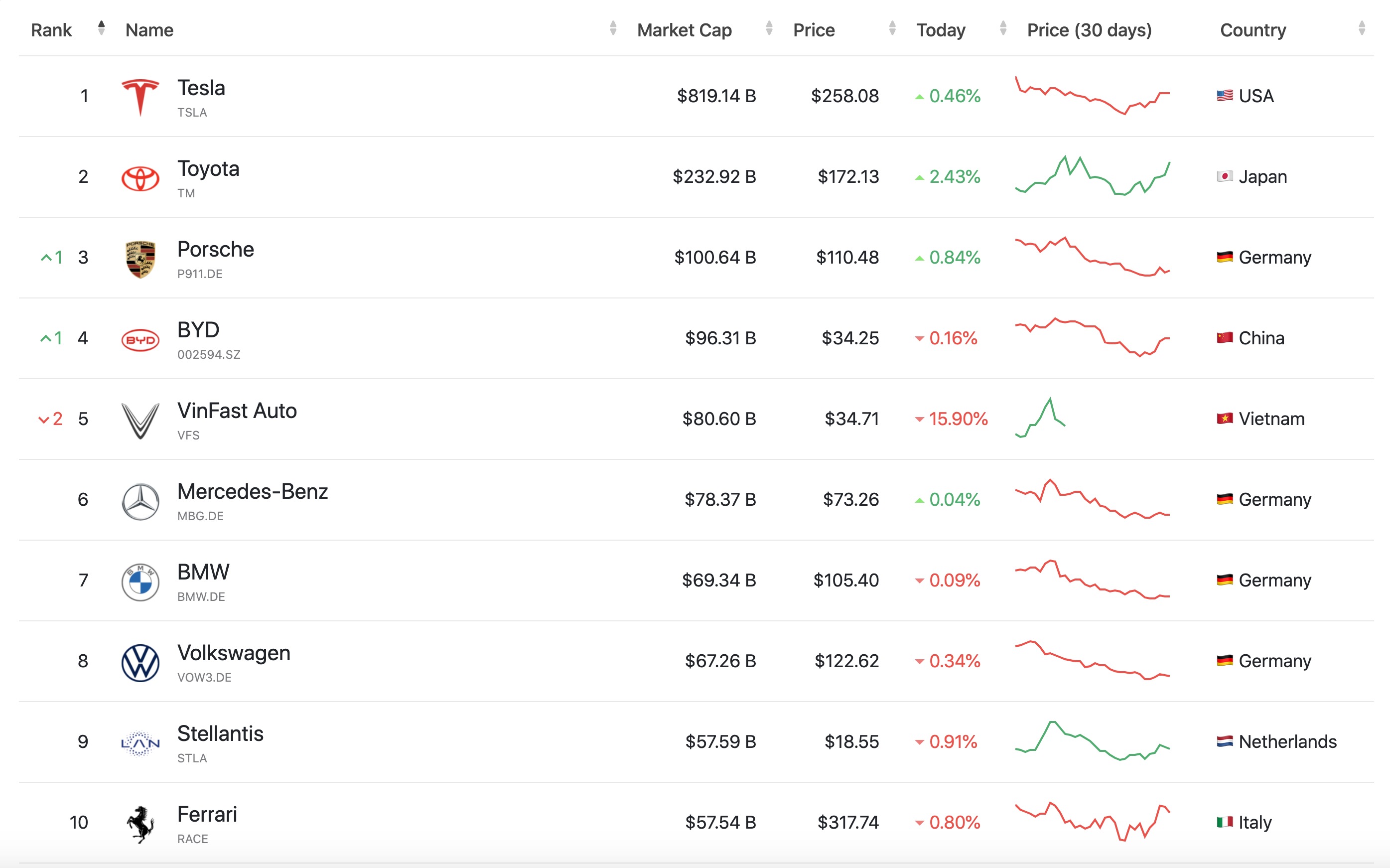Click Ferrari's 30-day price chart
Image resolution: width=1390 pixels, height=868 pixels.
(1092, 822)
